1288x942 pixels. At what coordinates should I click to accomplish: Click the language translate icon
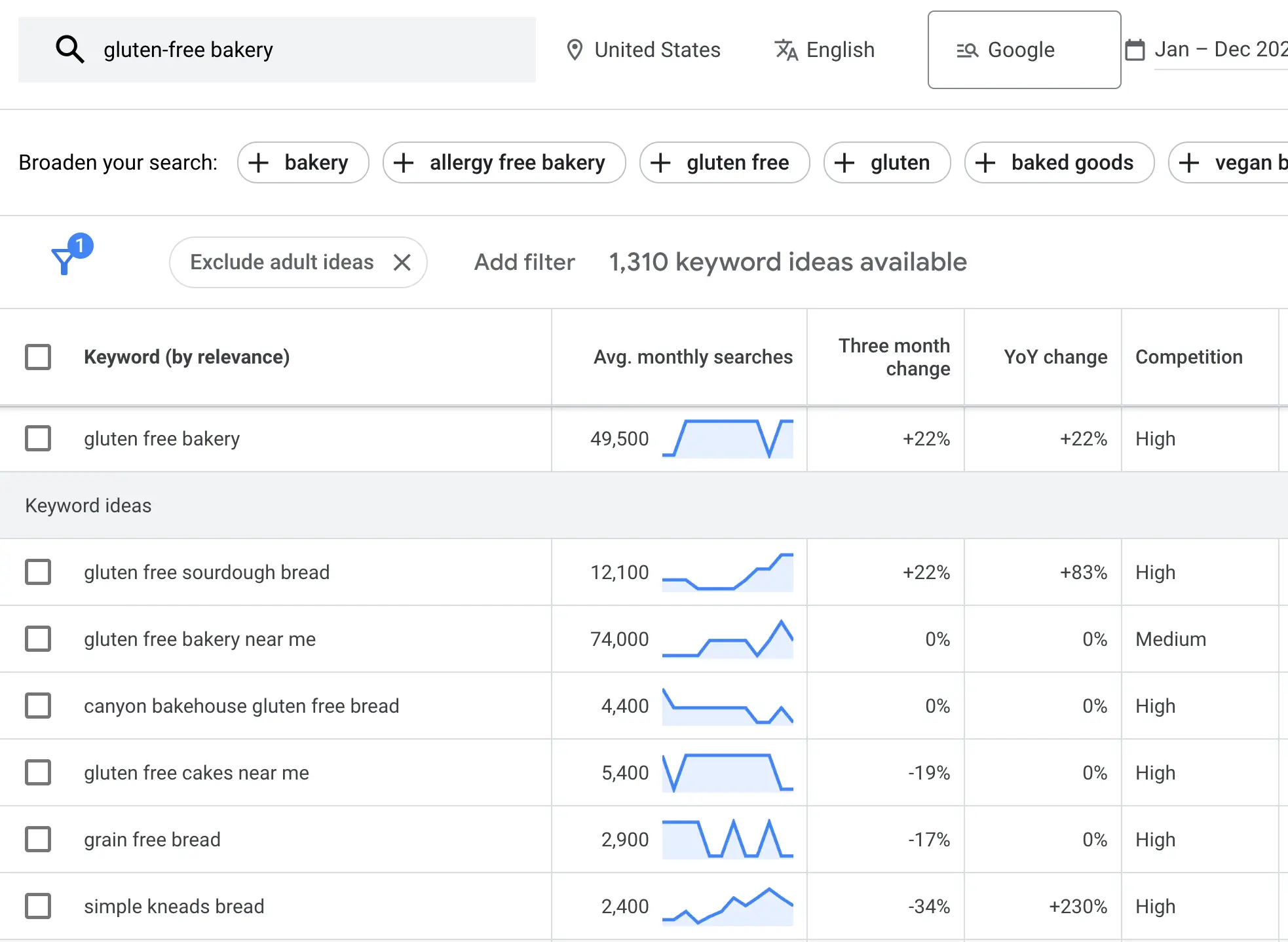click(x=786, y=50)
